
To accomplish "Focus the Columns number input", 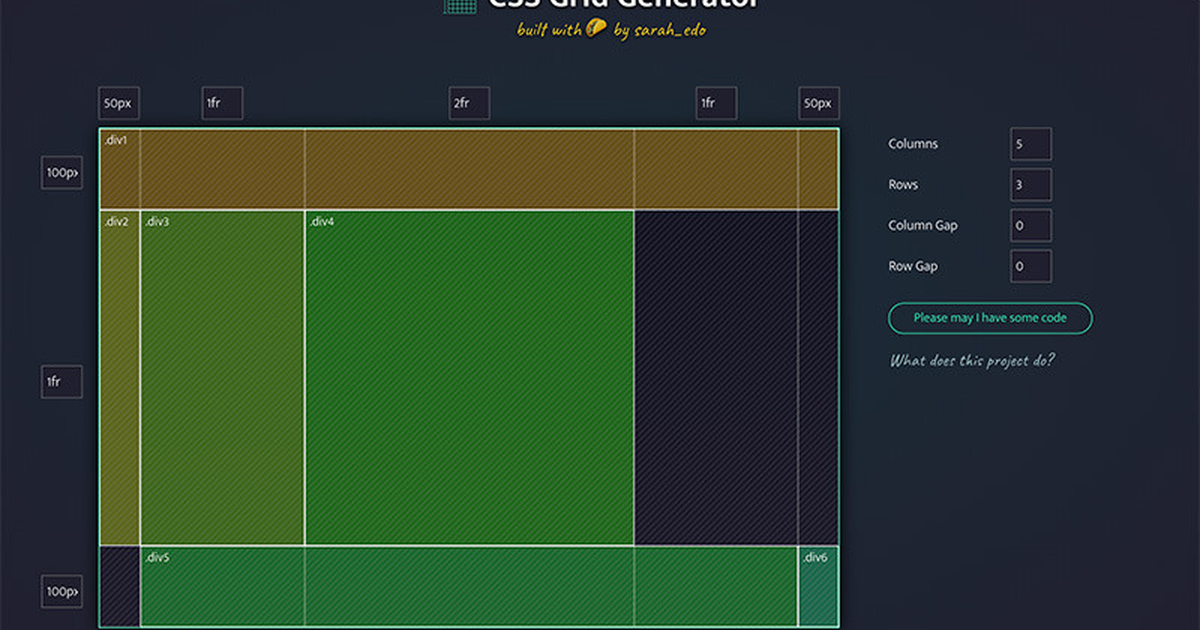I will pos(1031,144).
